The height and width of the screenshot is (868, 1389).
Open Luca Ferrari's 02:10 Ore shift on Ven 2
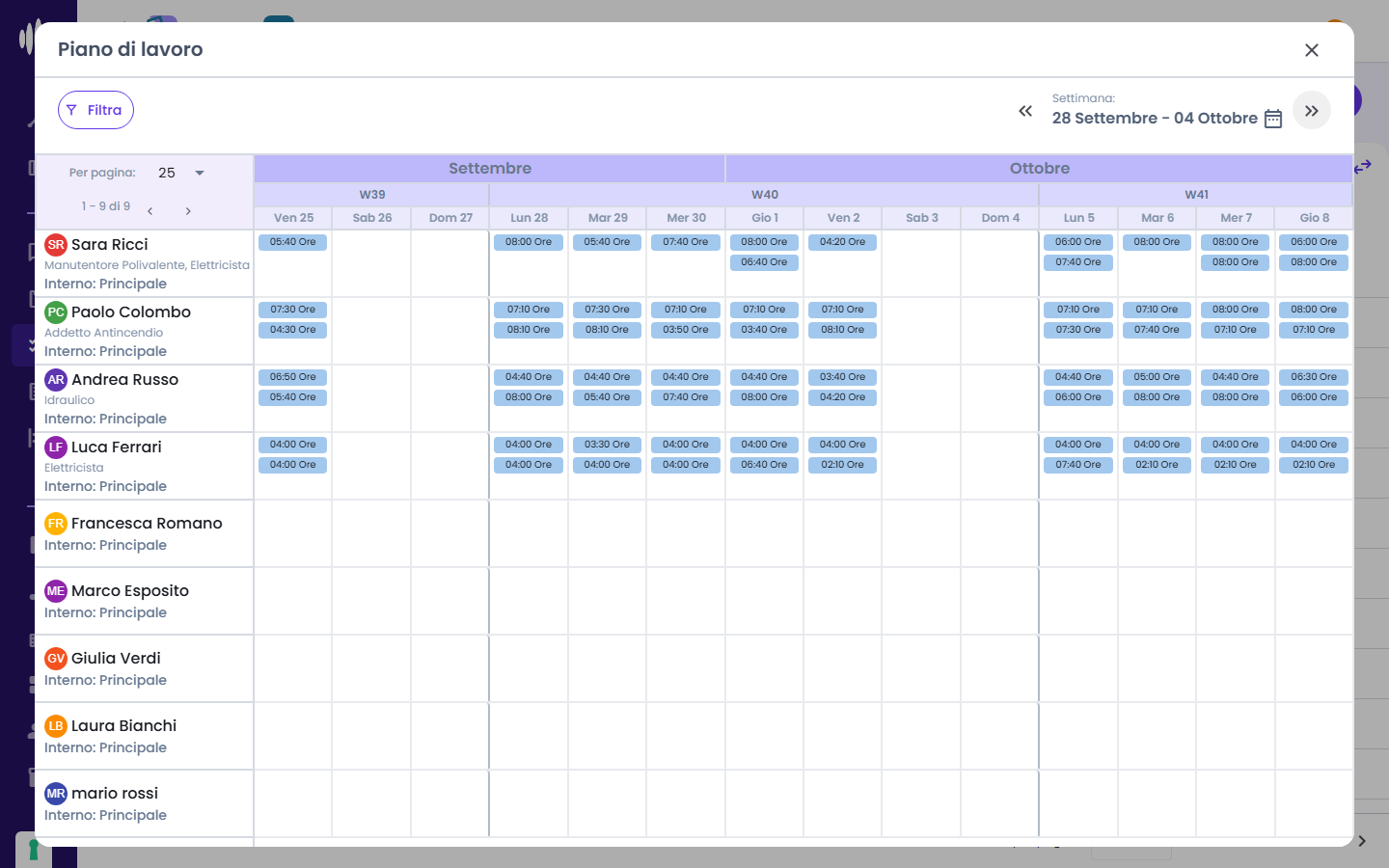click(x=843, y=465)
